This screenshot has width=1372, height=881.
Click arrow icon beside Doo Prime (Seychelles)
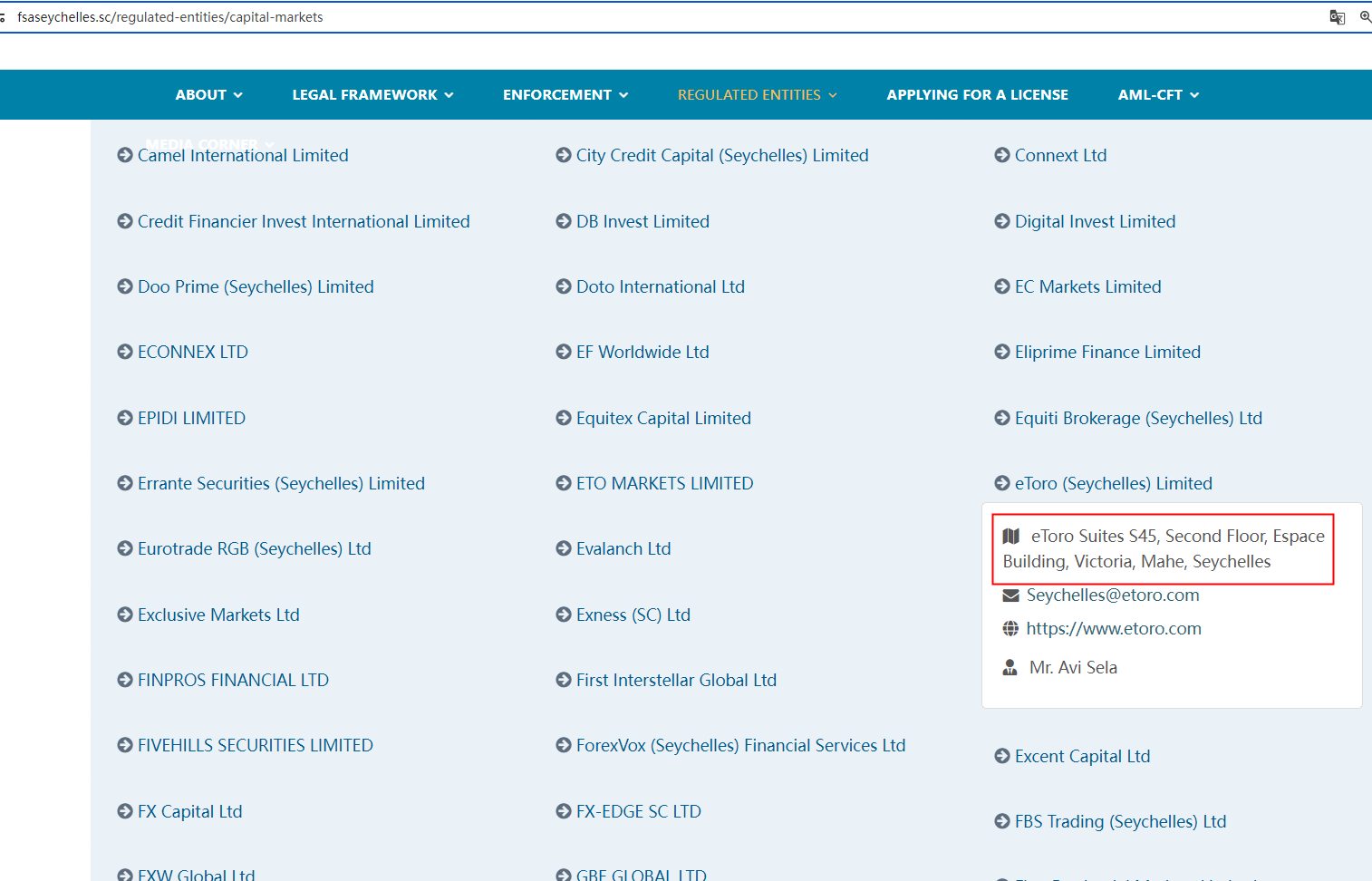[125, 286]
